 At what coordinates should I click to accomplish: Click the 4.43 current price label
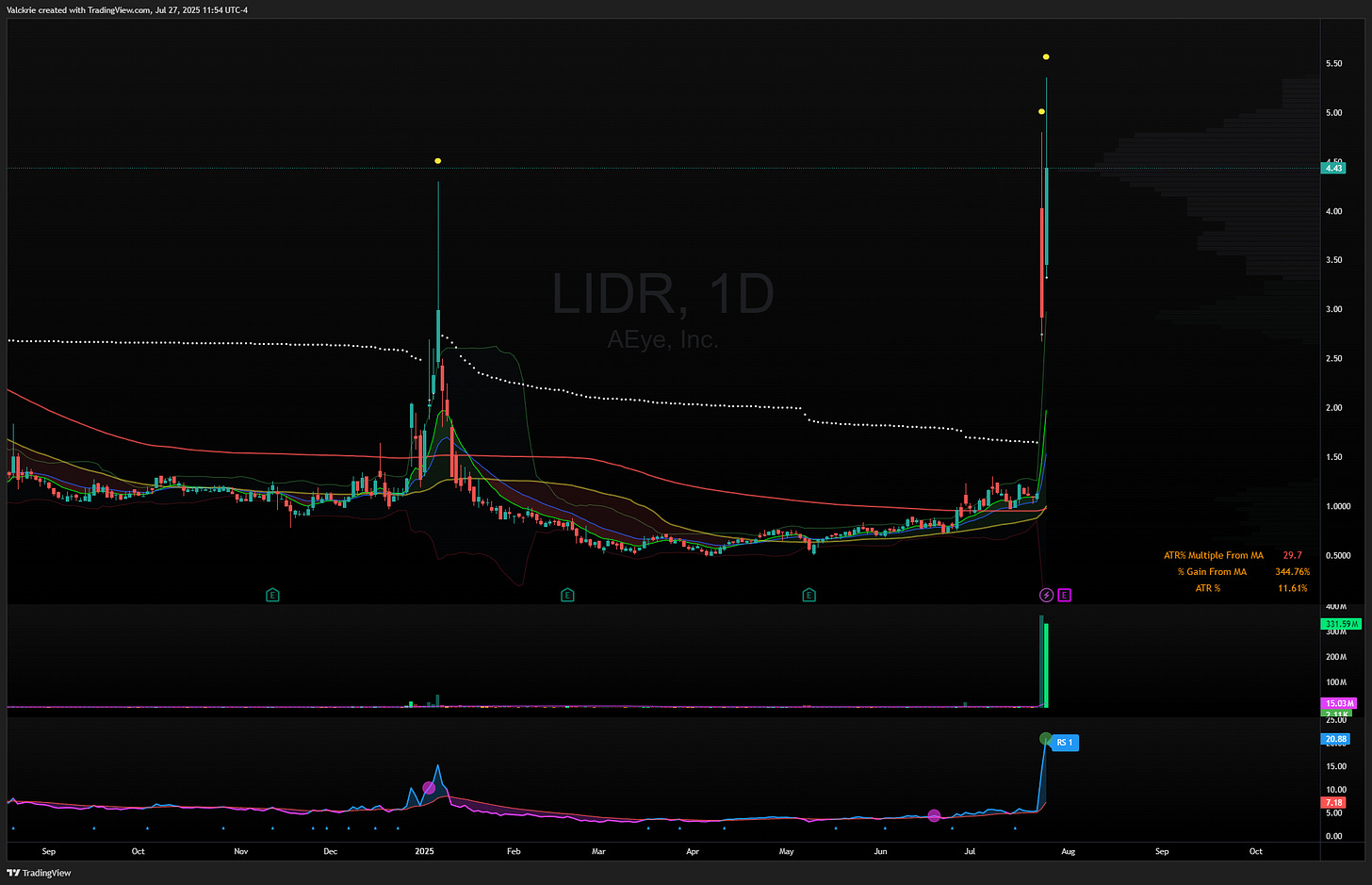point(1333,168)
